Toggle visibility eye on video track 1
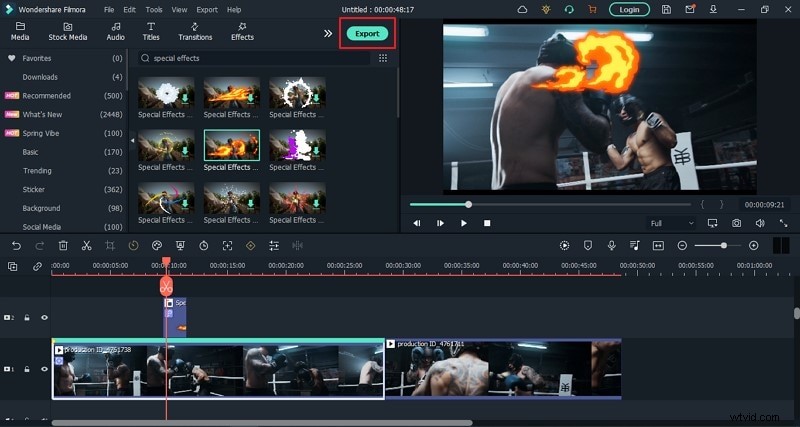This screenshot has height=427, width=800. pyautogui.click(x=44, y=369)
